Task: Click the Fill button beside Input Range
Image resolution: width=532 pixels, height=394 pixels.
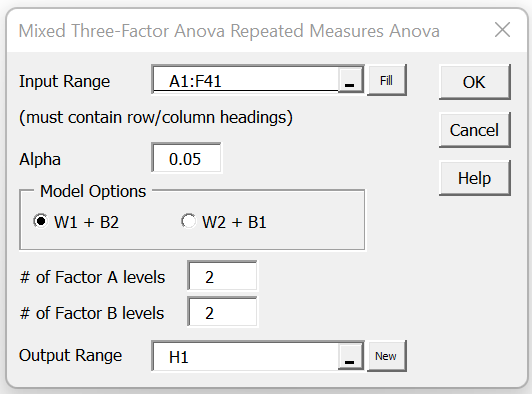Action: tap(387, 80)
